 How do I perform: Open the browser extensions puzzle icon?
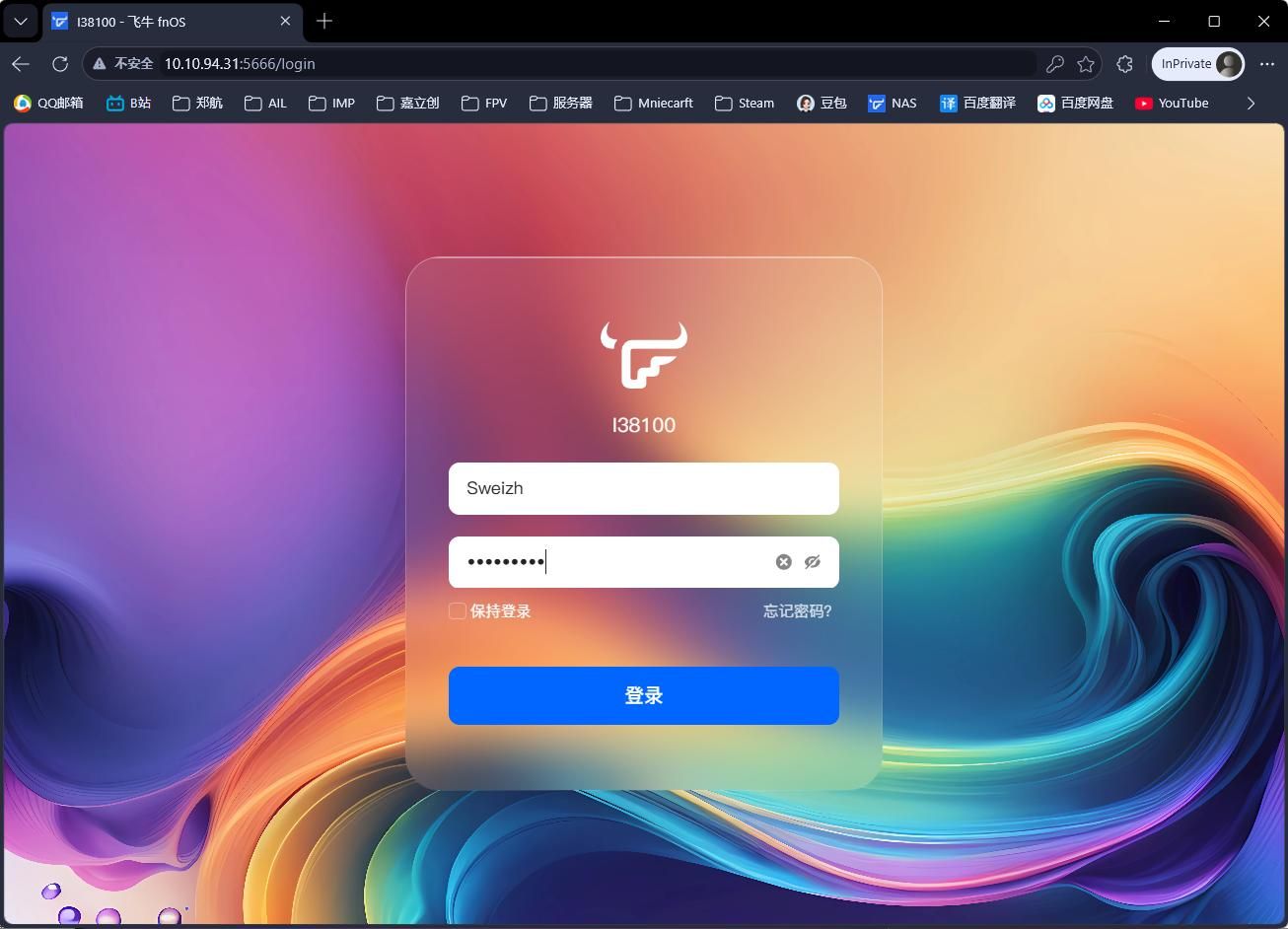(1125, 63)
